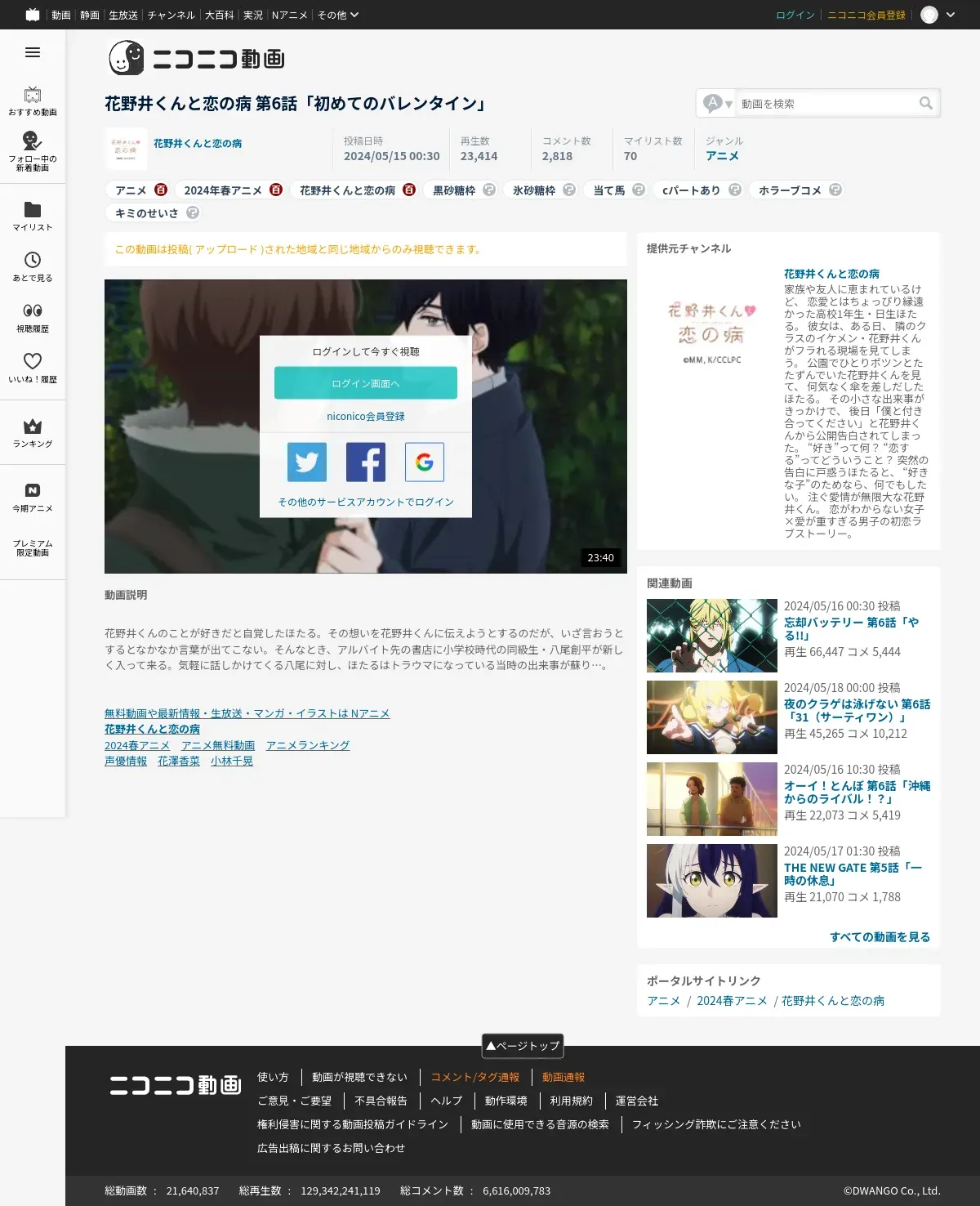
Task: Open Nアニメ in top navigation
Action: click(x=290, y=15)
